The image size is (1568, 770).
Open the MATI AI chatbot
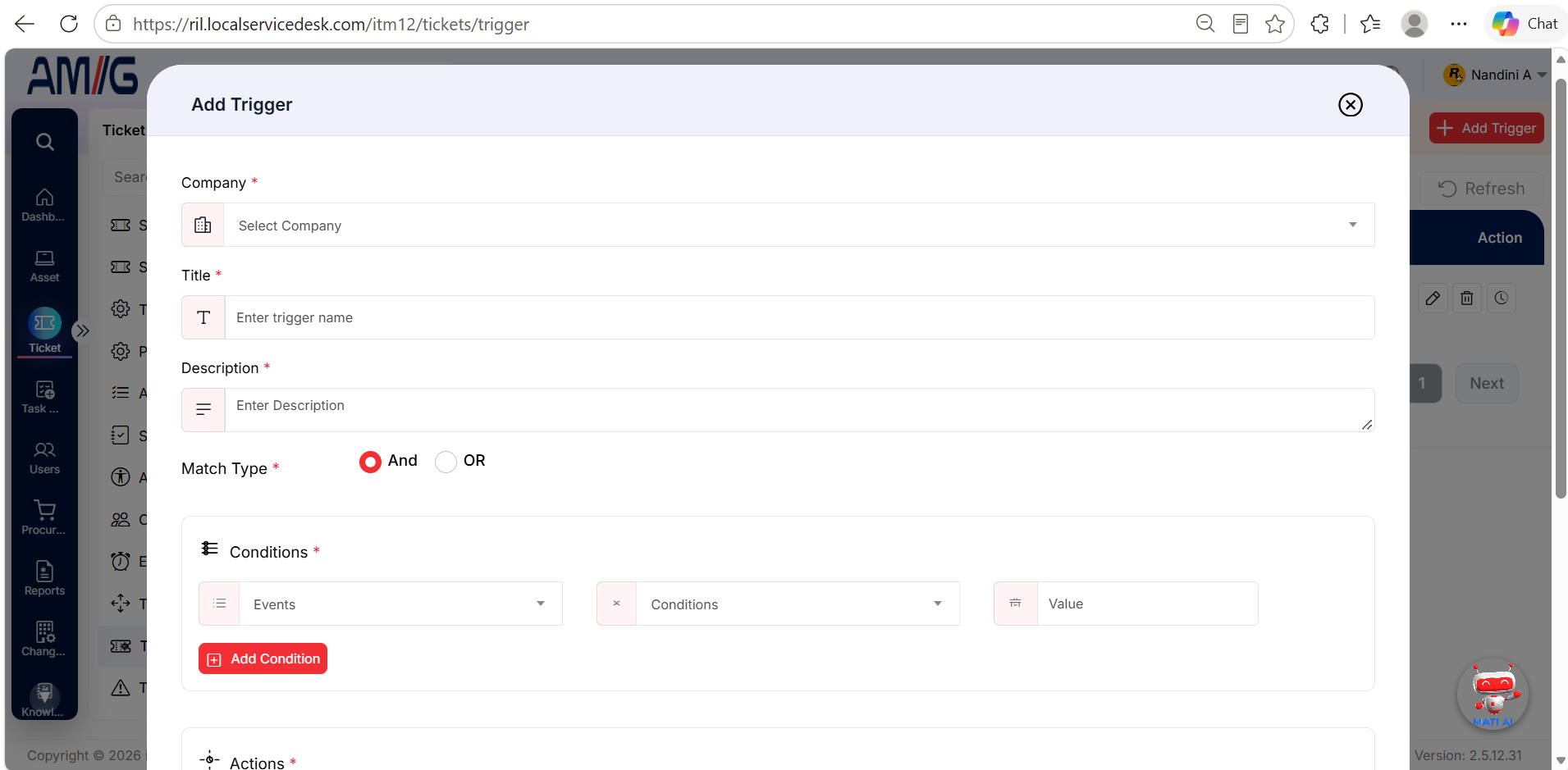click(1493, 695)
